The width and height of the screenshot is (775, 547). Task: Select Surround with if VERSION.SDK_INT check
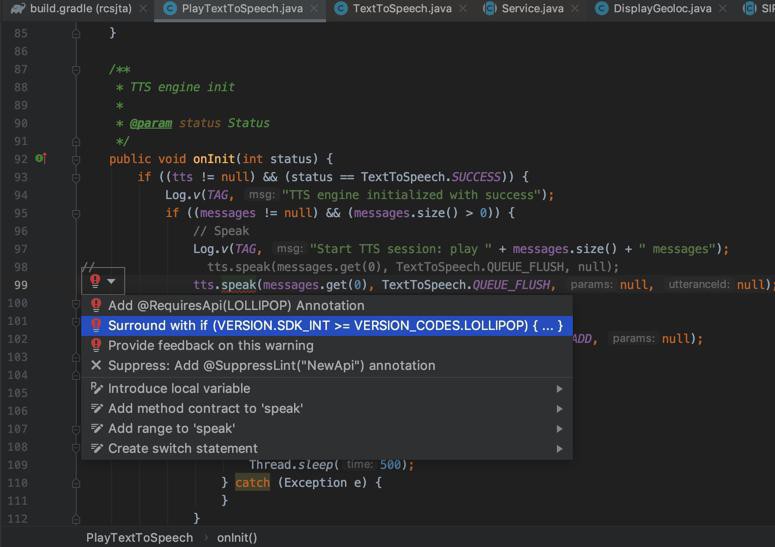click(327, 326)
